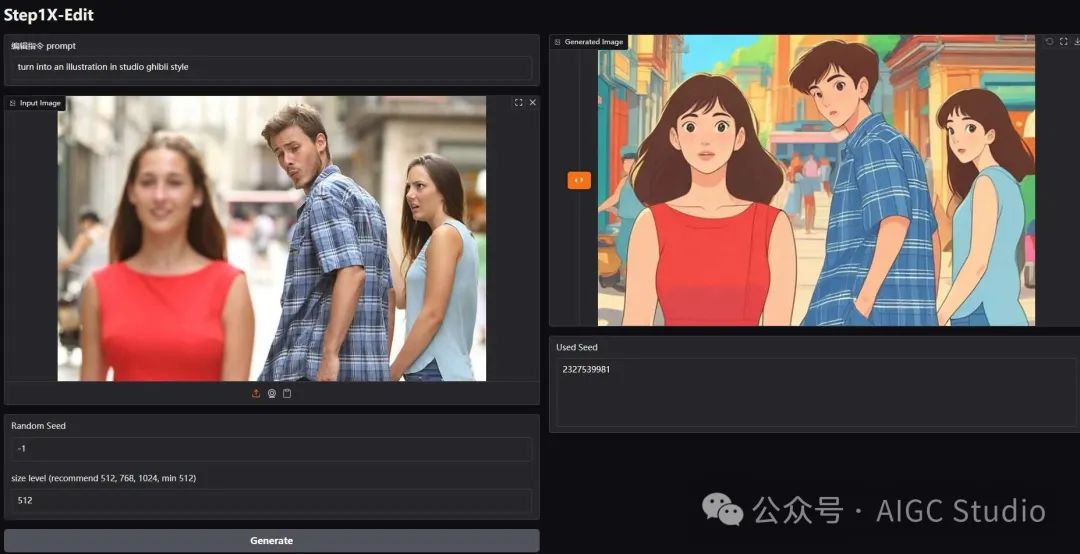The width and height of the screenshot is (1080, 554).
Task: Expand the input image to fullscreen
Action: pos(518,103)
